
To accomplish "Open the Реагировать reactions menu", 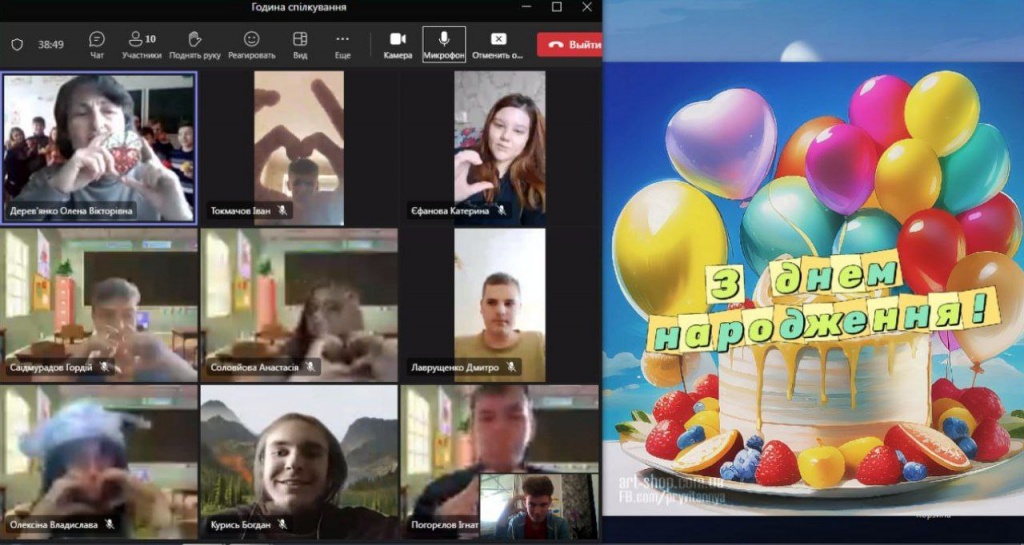I will click(251, 44).
